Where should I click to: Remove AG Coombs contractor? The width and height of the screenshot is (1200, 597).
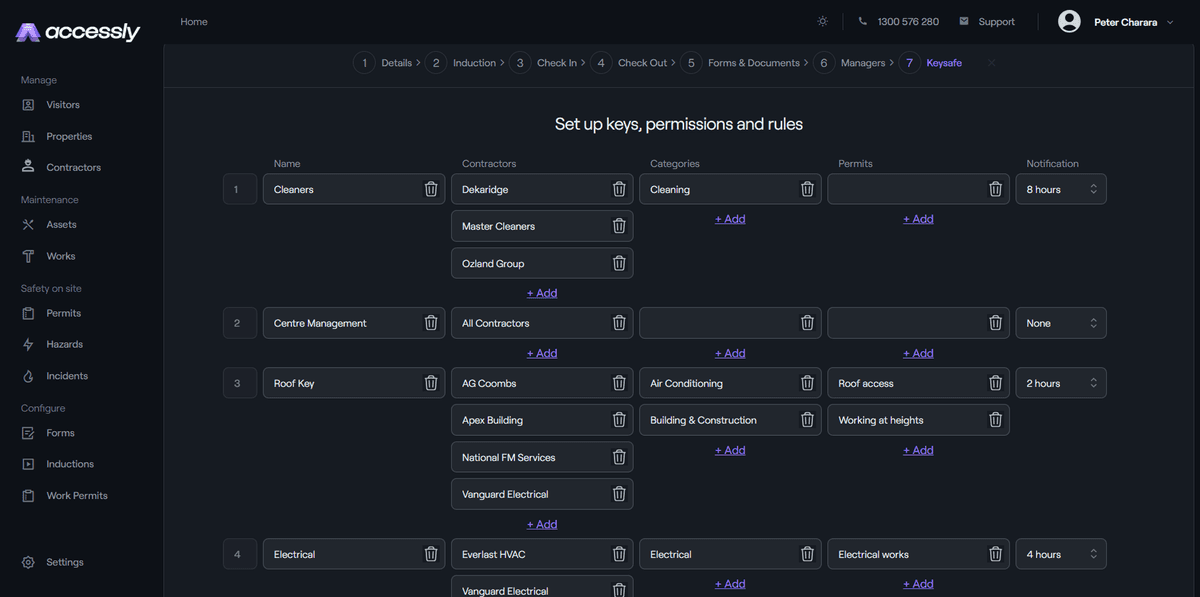619,383
